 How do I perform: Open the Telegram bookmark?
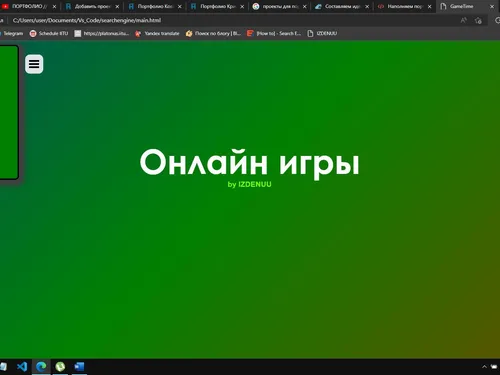(x=12, y=33)
